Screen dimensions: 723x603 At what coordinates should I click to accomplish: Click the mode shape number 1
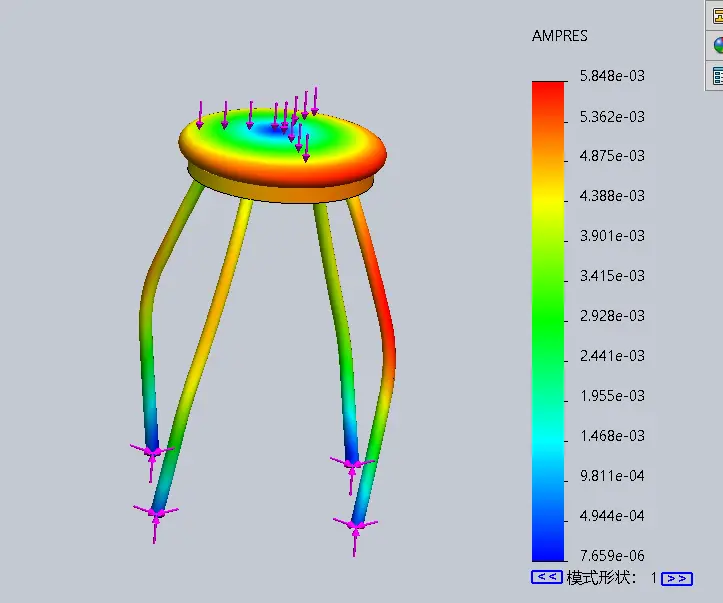tap(654, 578)
